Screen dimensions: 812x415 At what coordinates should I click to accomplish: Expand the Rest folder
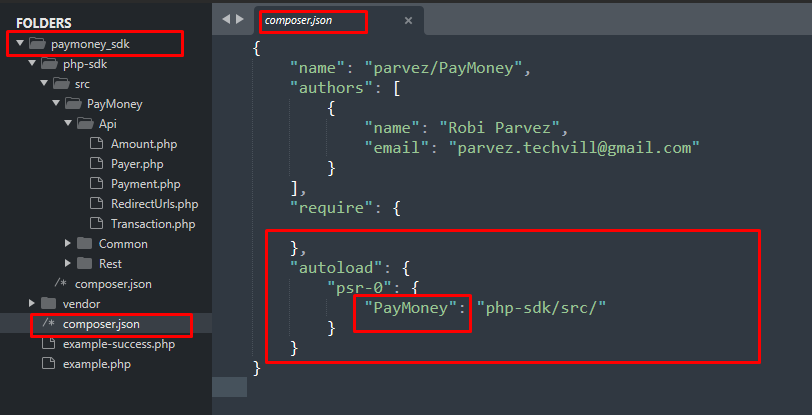(68, 264)
